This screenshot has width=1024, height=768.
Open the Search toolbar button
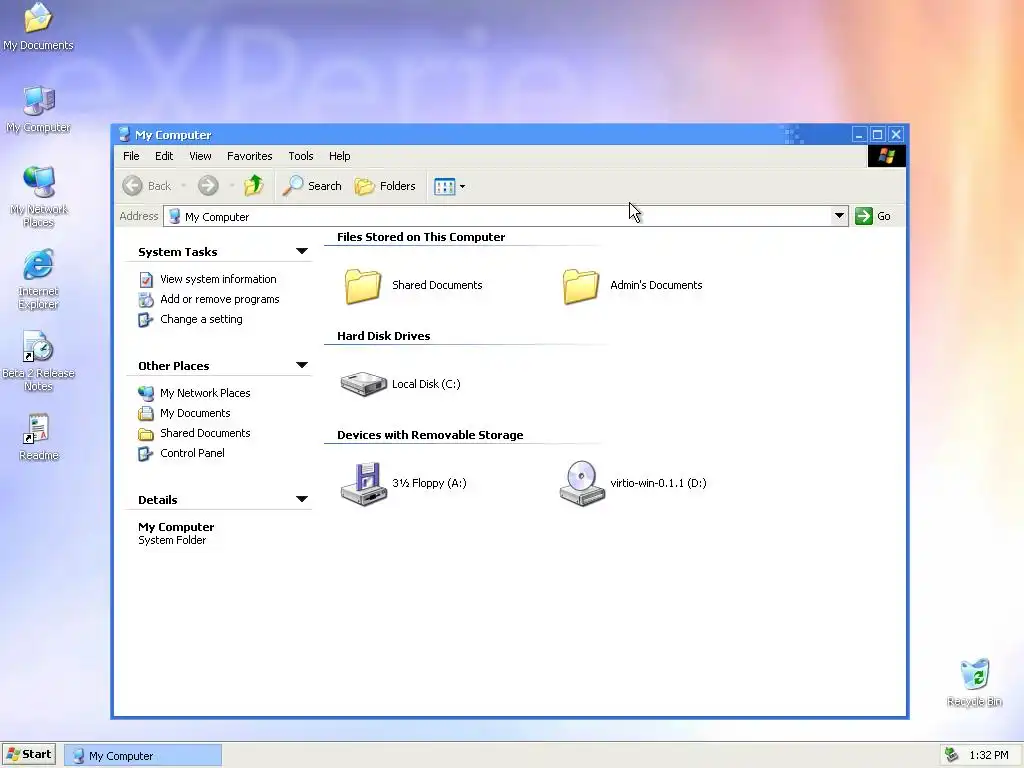coord(312,186)
